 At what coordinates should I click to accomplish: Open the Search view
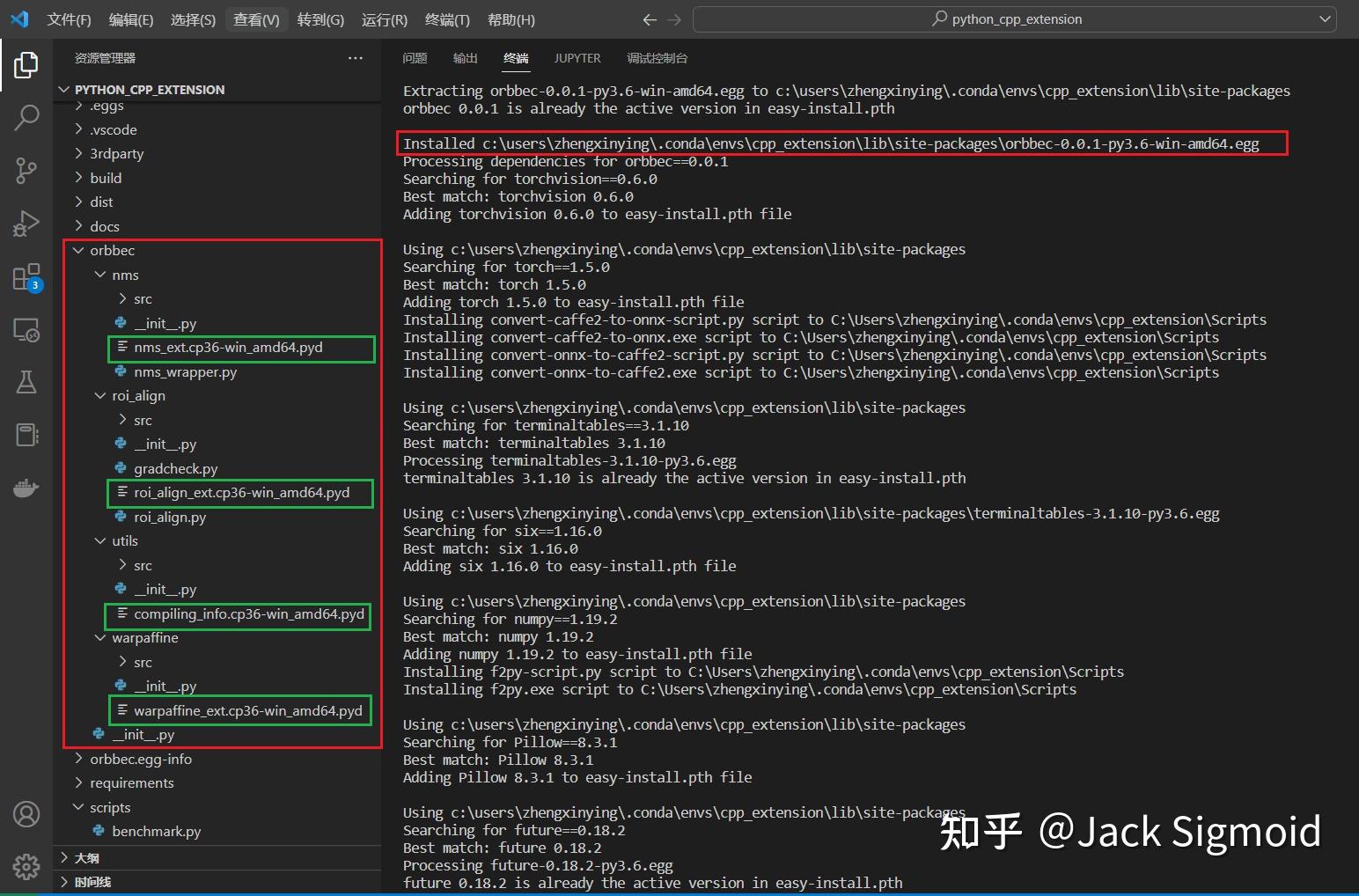click(x=26, y=116)
